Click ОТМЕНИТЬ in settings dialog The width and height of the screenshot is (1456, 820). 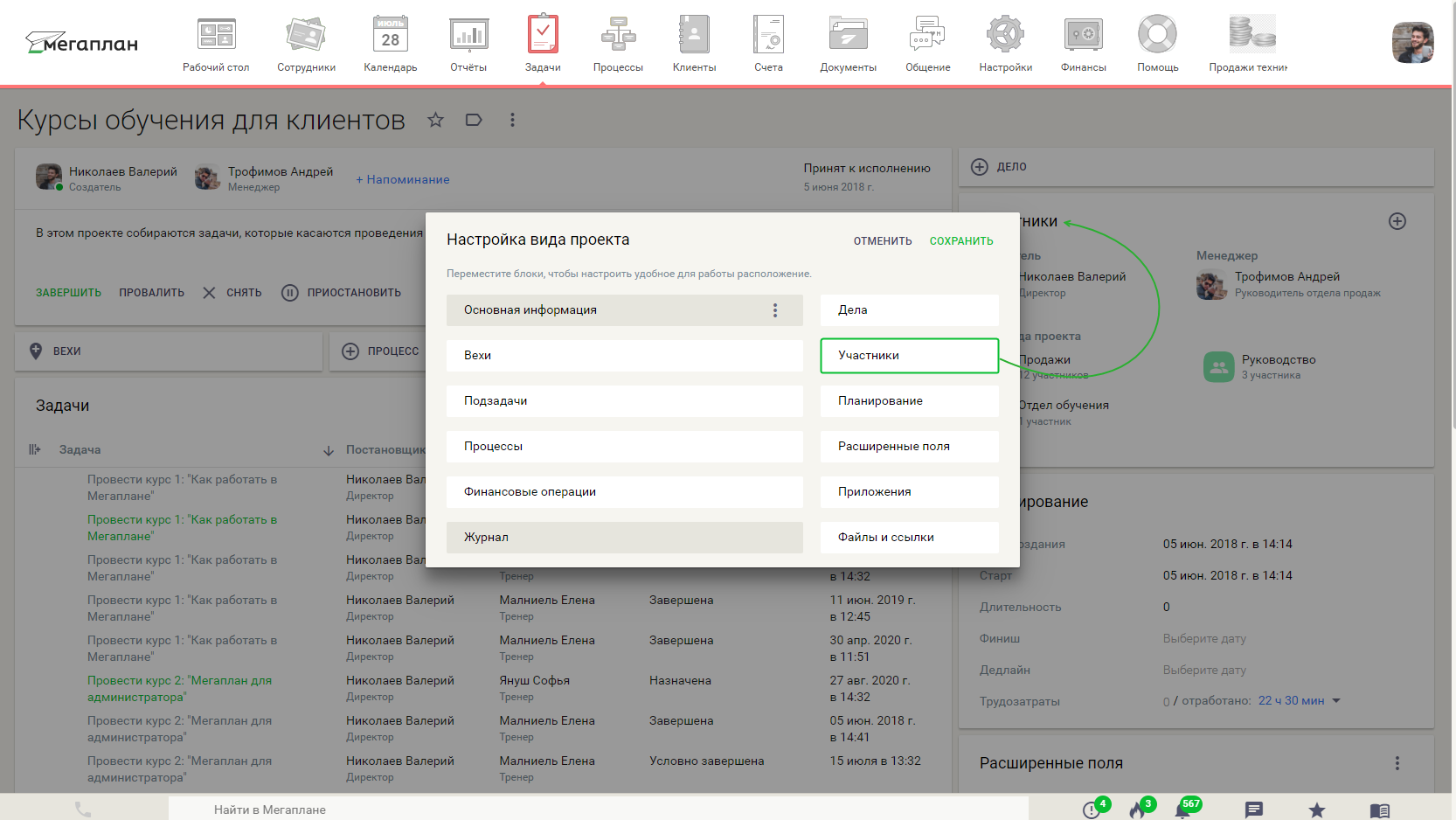tap(883, 241)
